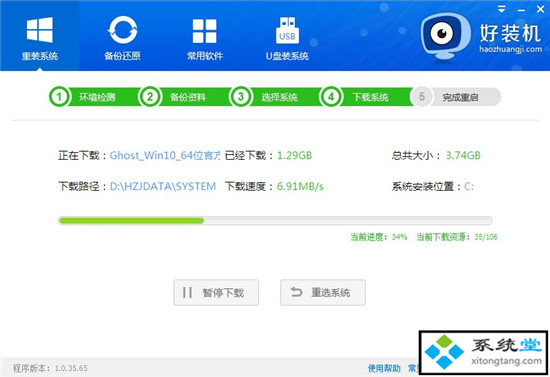Viewport: 550px width, 377px height.
Task: Open the title bar dropdown menu arrow
Action: (502, 9)
